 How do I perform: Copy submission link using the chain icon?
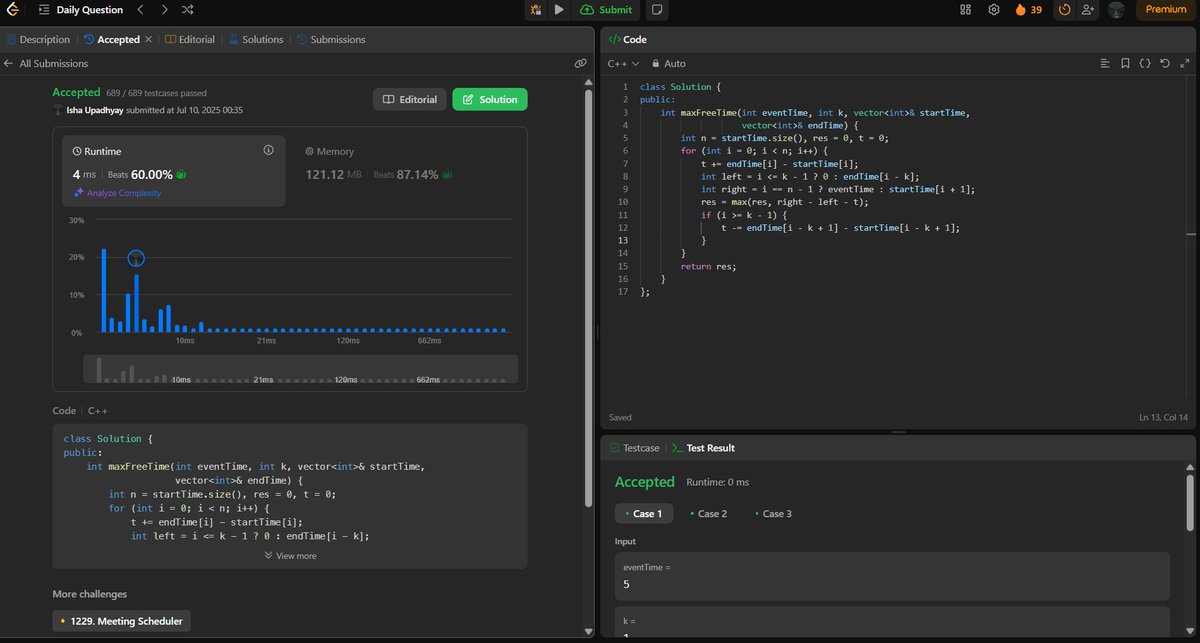click(x=581, y=62)
